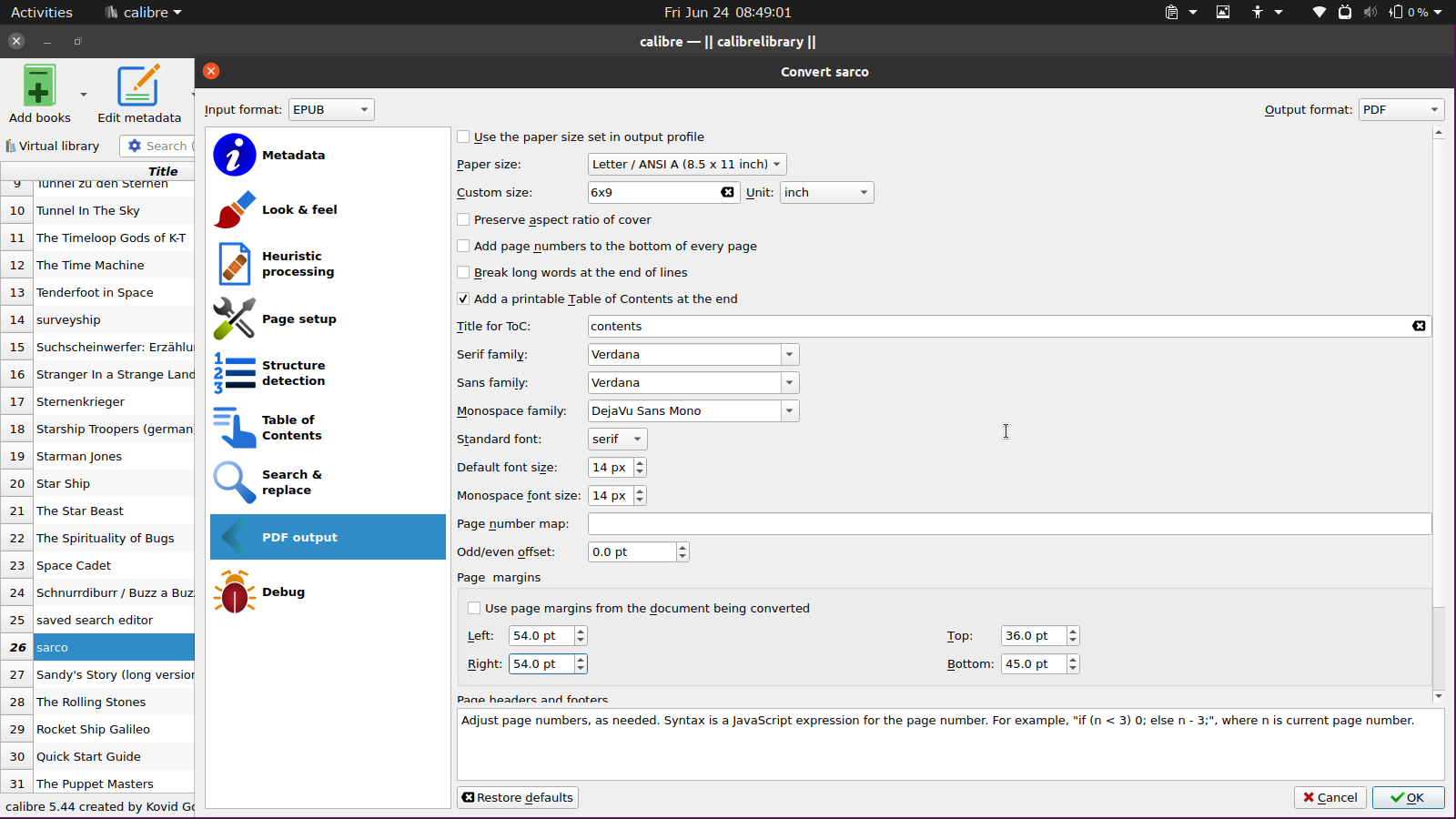Click the Left margin stepper
The width and height of the screenshot is (1456, 819).
[x=581, y=635]
